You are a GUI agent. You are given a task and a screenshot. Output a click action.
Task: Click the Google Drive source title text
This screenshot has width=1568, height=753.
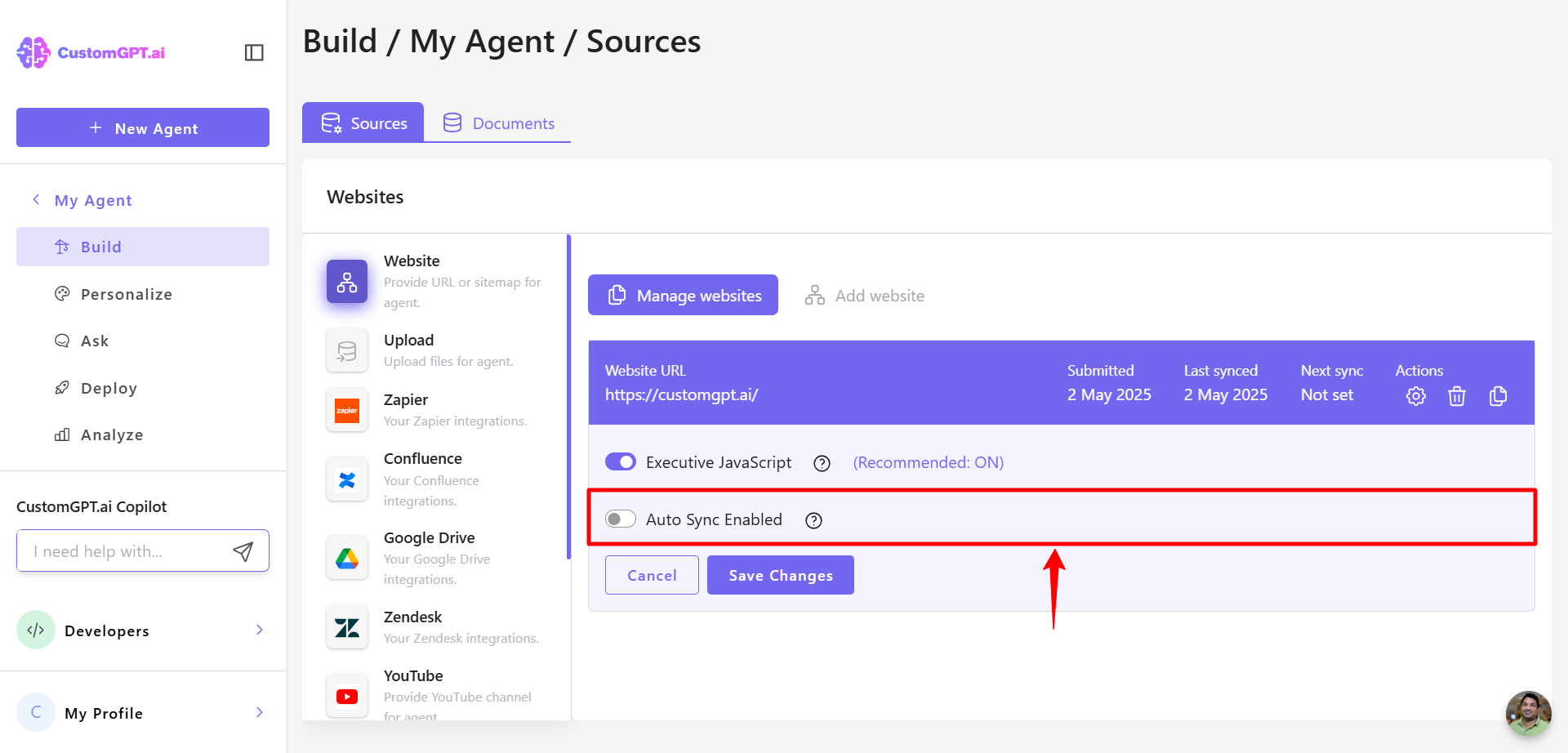(430, 537)
